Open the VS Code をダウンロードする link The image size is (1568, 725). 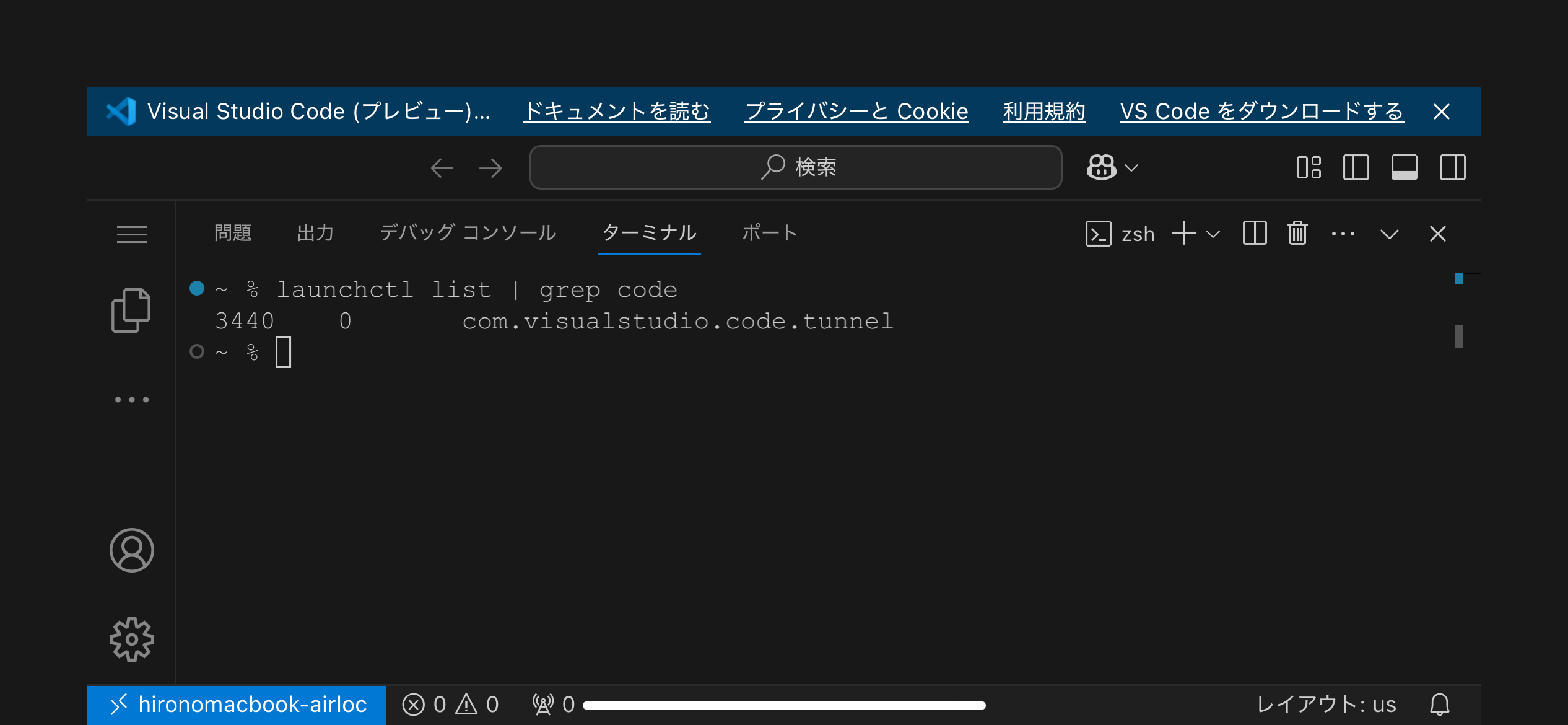(1261, 112)
